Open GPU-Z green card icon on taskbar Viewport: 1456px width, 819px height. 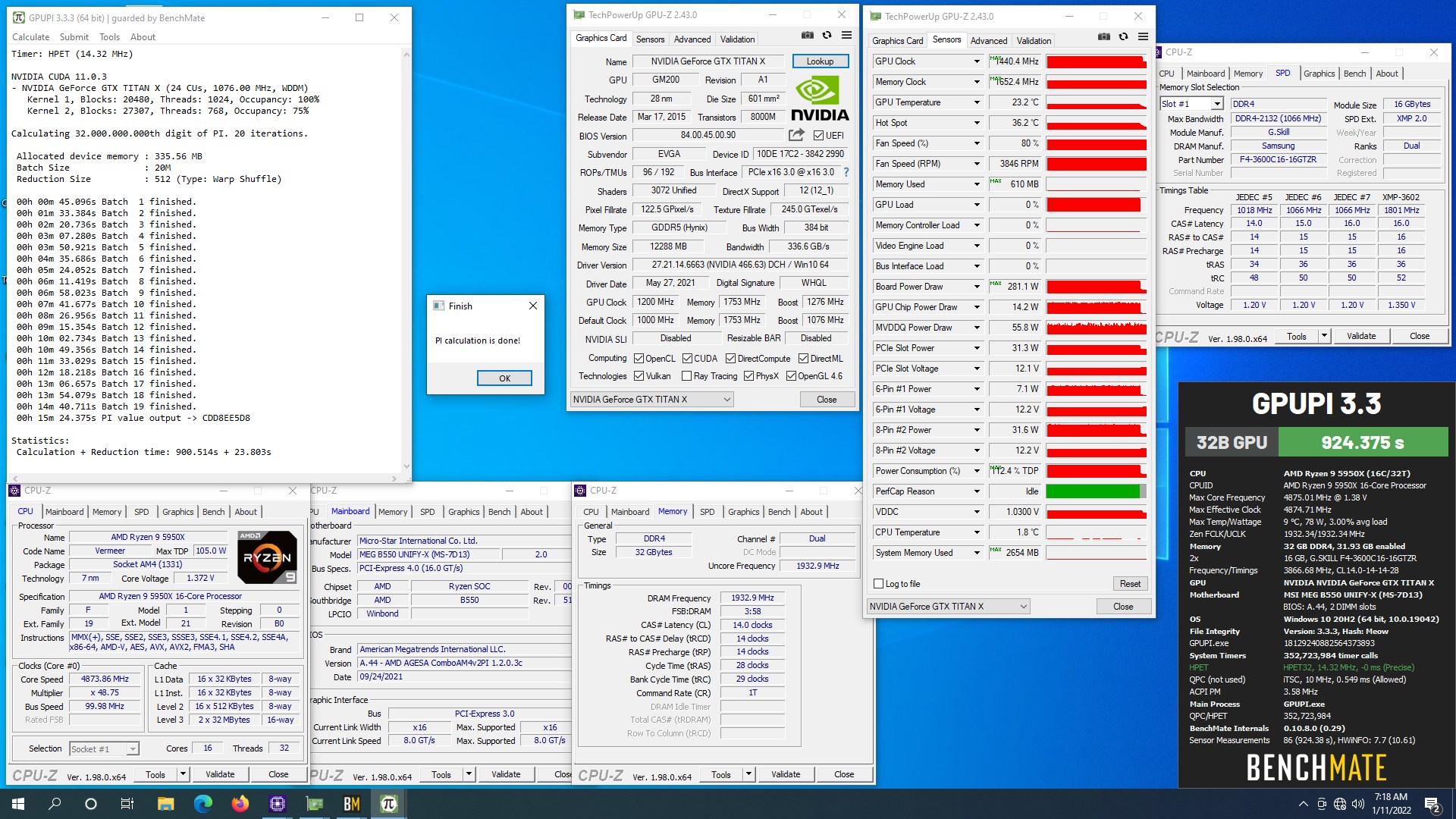314,804
